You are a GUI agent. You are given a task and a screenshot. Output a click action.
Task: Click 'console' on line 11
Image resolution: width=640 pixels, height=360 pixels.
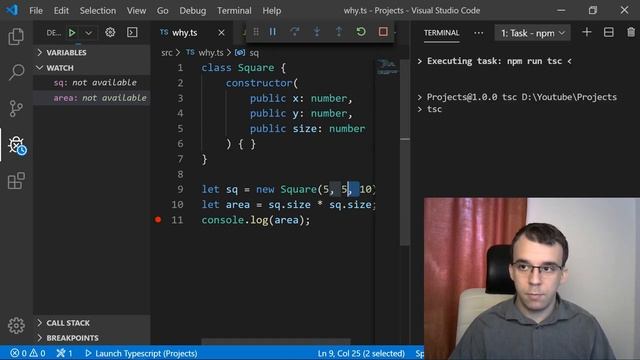click(222, 220)
